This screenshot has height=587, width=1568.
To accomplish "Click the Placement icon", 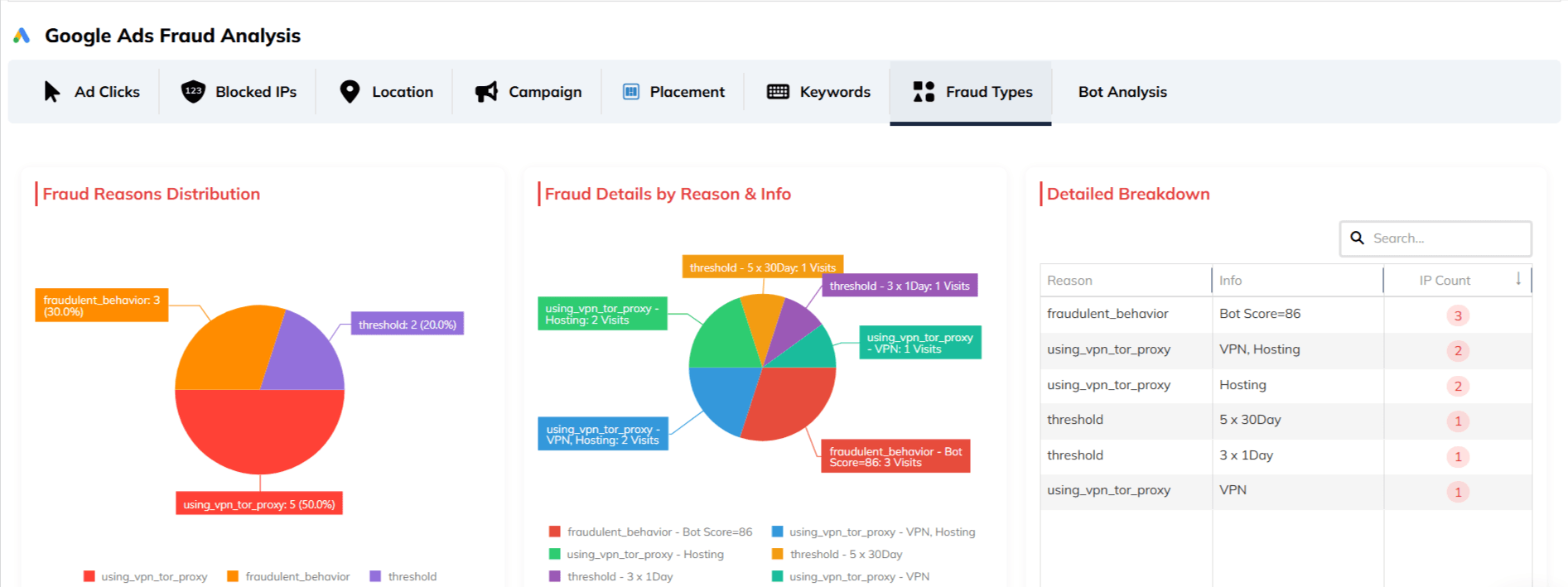I will pyautogui.click(x=630, y=92).
